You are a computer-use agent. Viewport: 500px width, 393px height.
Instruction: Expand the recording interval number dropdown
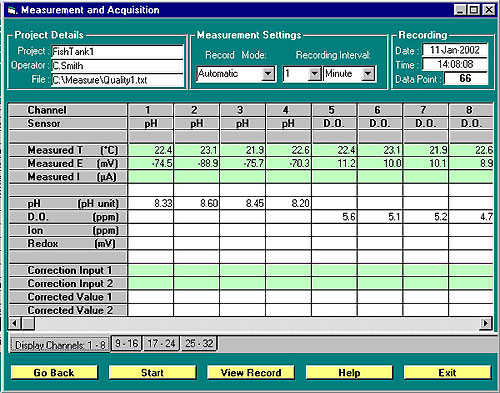[x=314, y=74]
